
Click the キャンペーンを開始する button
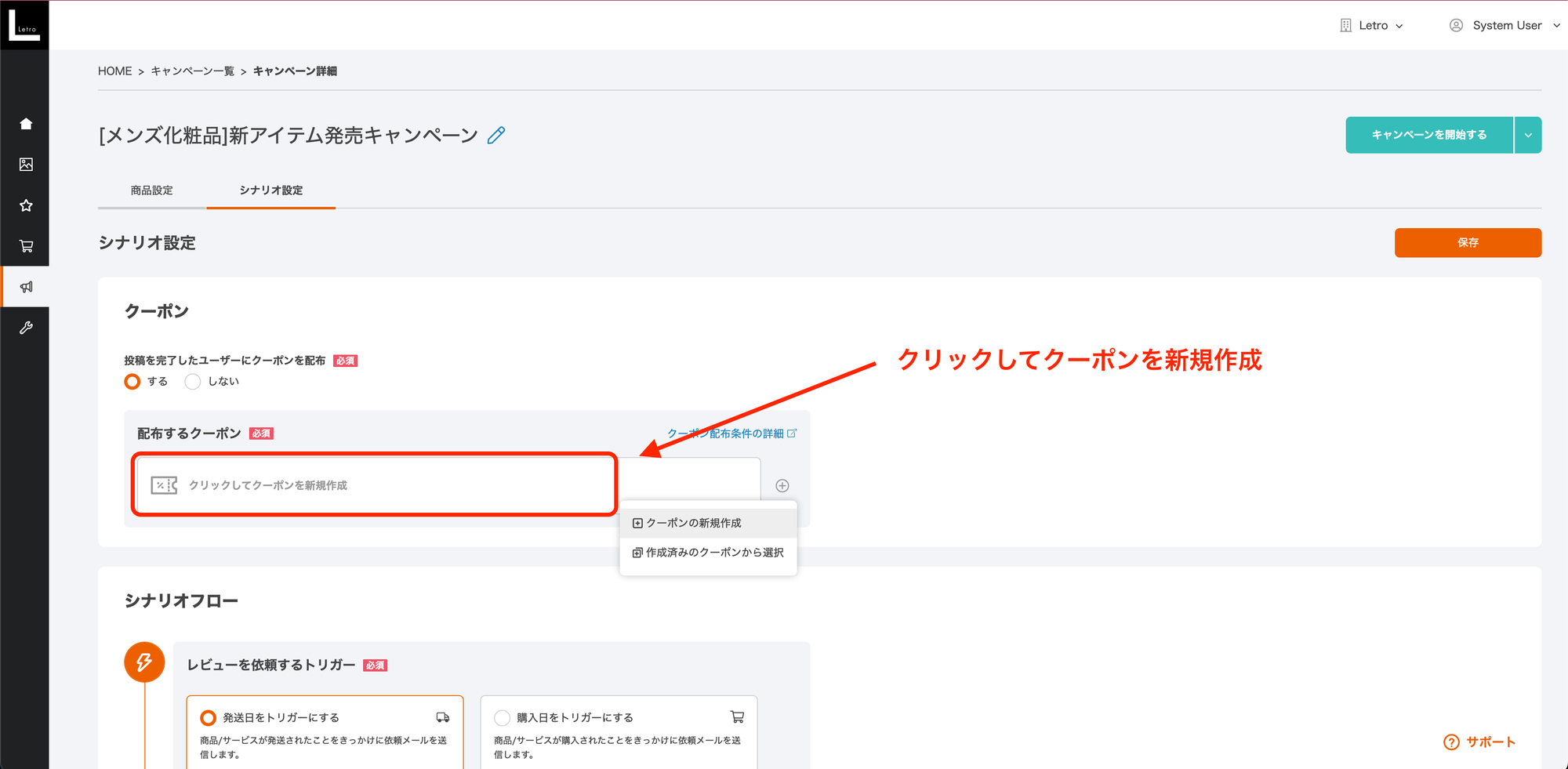[x=1428, y=134]
